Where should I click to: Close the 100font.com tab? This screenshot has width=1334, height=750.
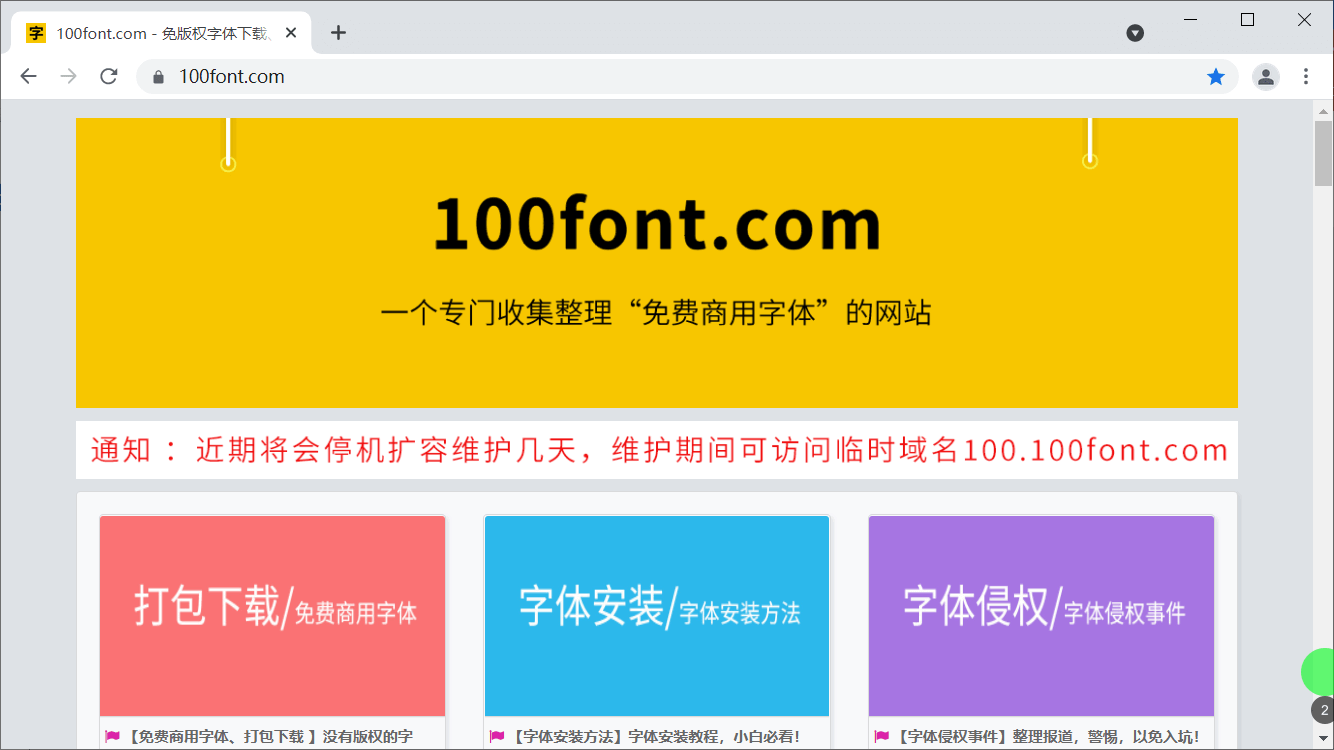click(x=291, y=33)
